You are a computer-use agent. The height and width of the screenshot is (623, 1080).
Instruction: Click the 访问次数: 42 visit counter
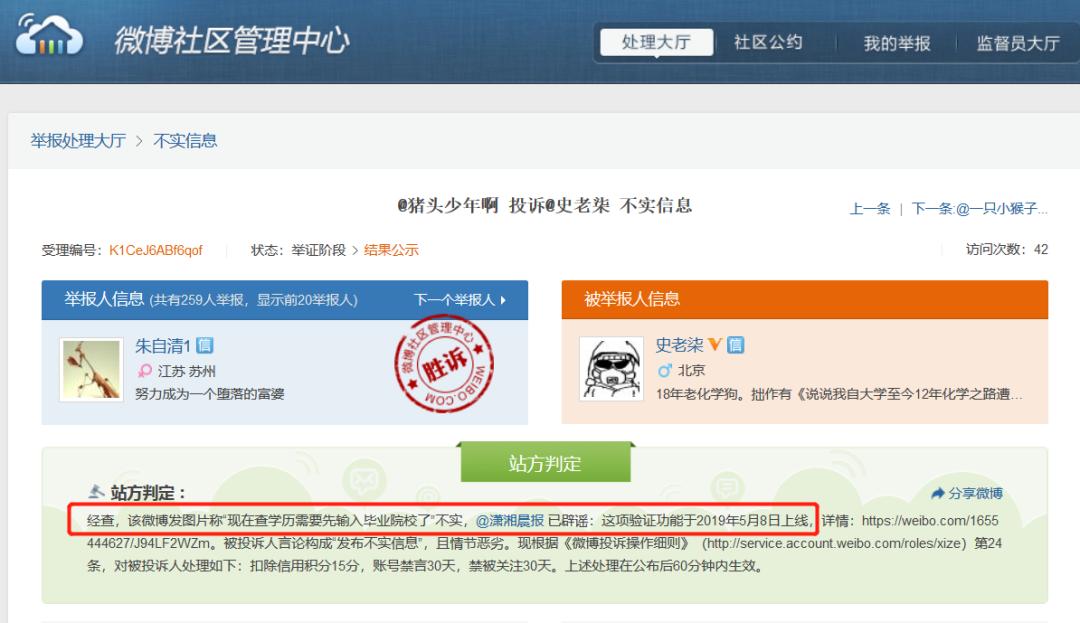tap(1006, 249)
